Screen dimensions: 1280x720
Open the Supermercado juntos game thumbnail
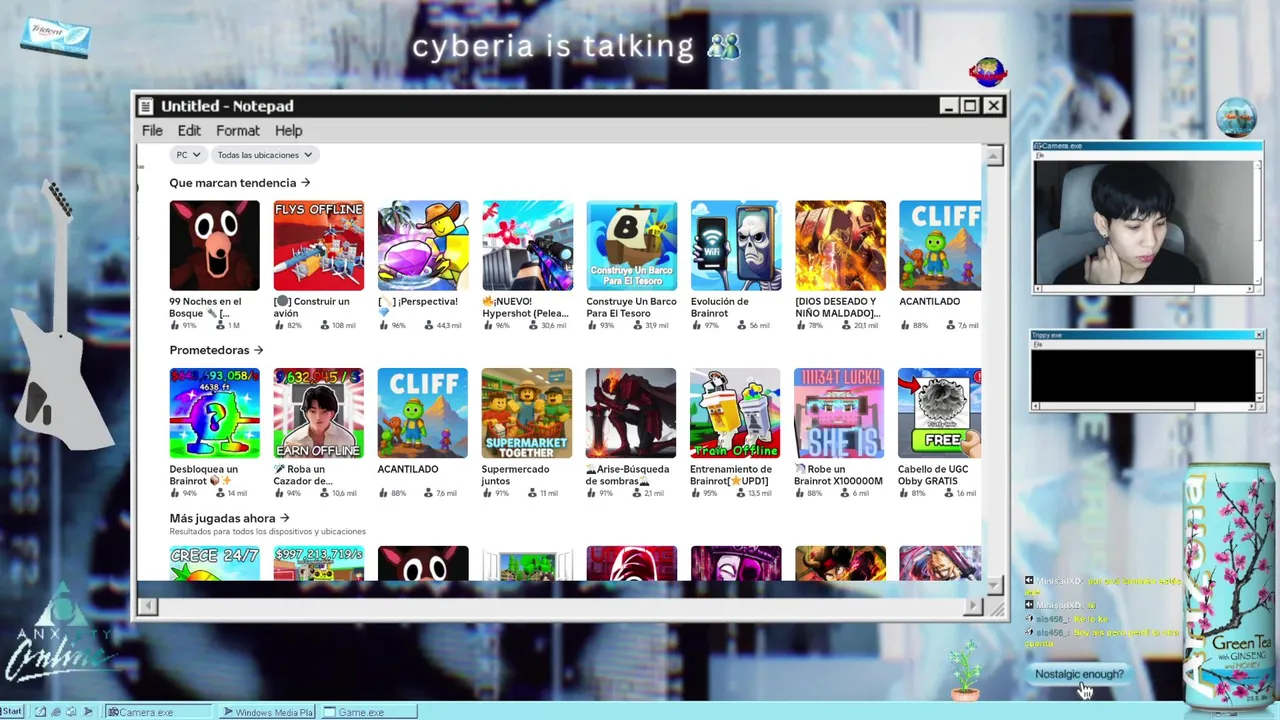tap(527, 413)
